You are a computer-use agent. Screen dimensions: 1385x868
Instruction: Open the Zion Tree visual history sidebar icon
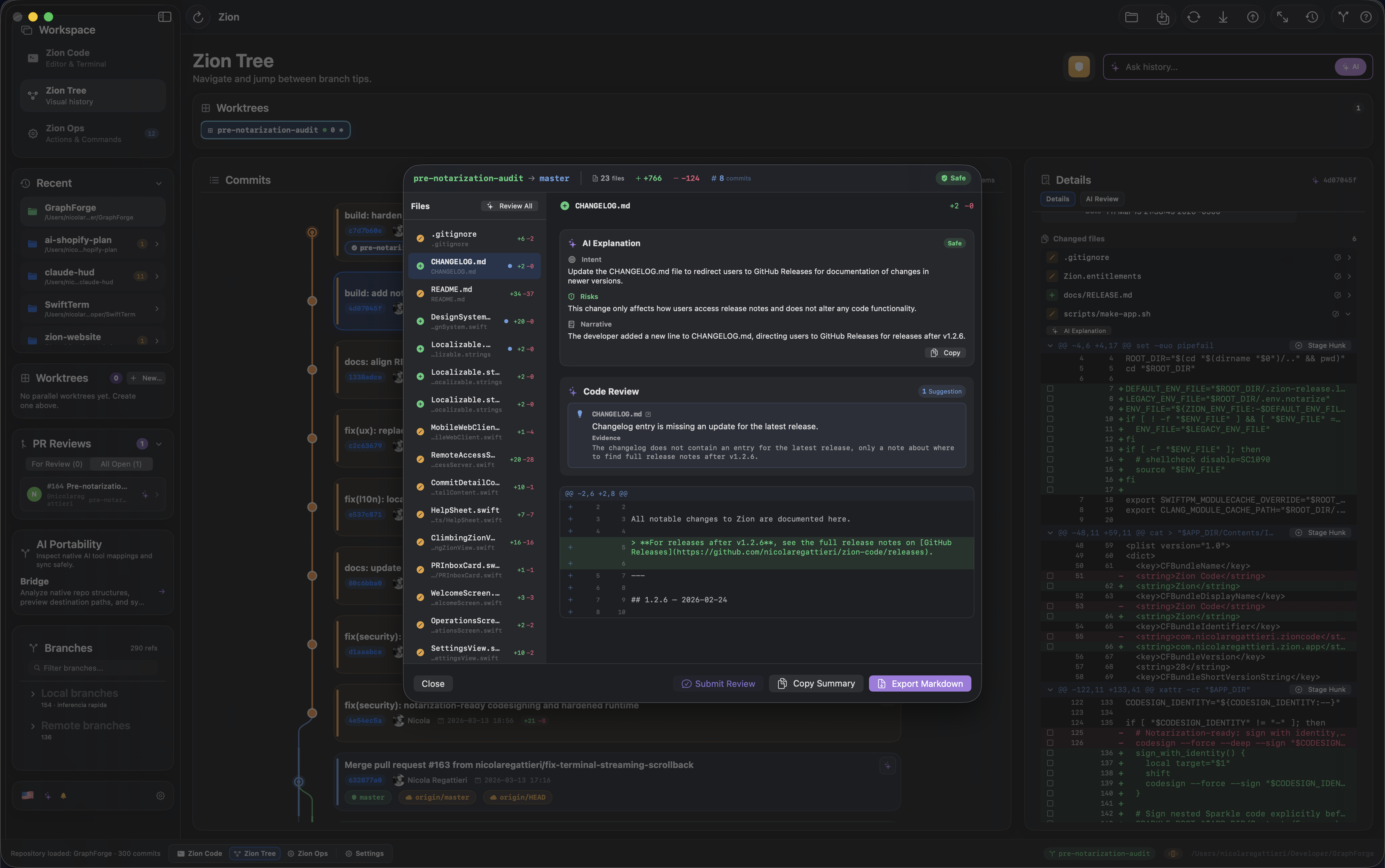click(x=33, y=95)
